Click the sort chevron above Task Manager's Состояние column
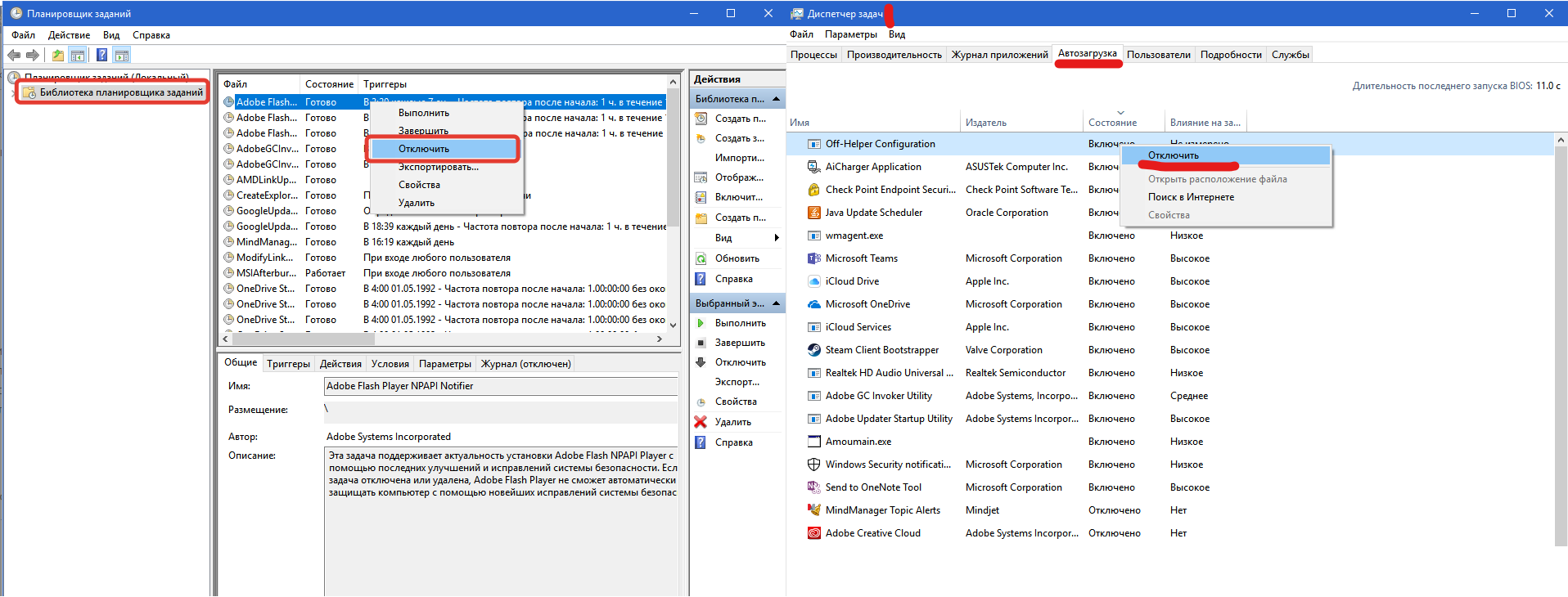The height and width of the screenshot is (597, 1568). pyautogui.click(x=1120, y=113)
